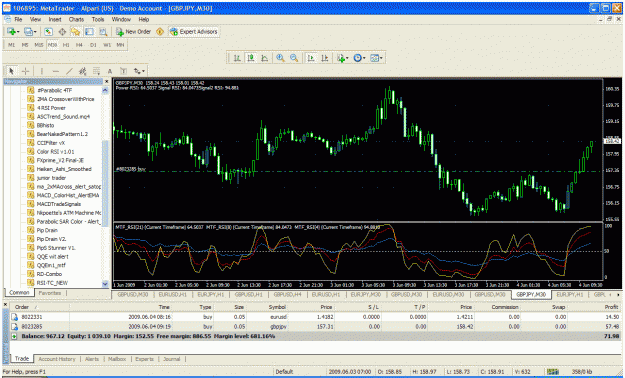Select the trendline drawing tool
Viewport: 625px width, 378px height.
(x=69, y=71)
